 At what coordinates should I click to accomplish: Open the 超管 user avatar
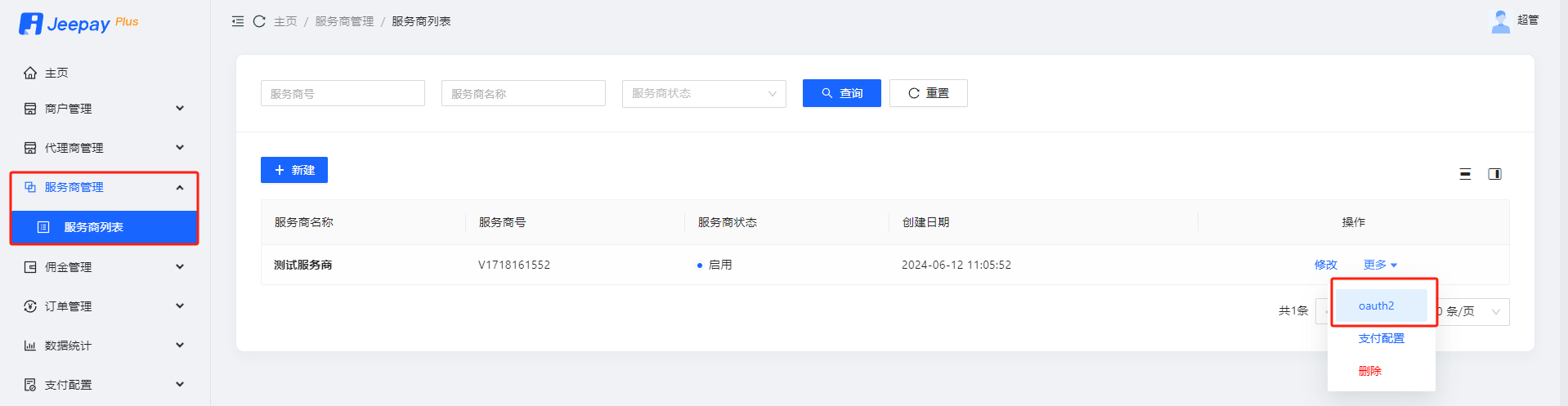[1500, 21]
